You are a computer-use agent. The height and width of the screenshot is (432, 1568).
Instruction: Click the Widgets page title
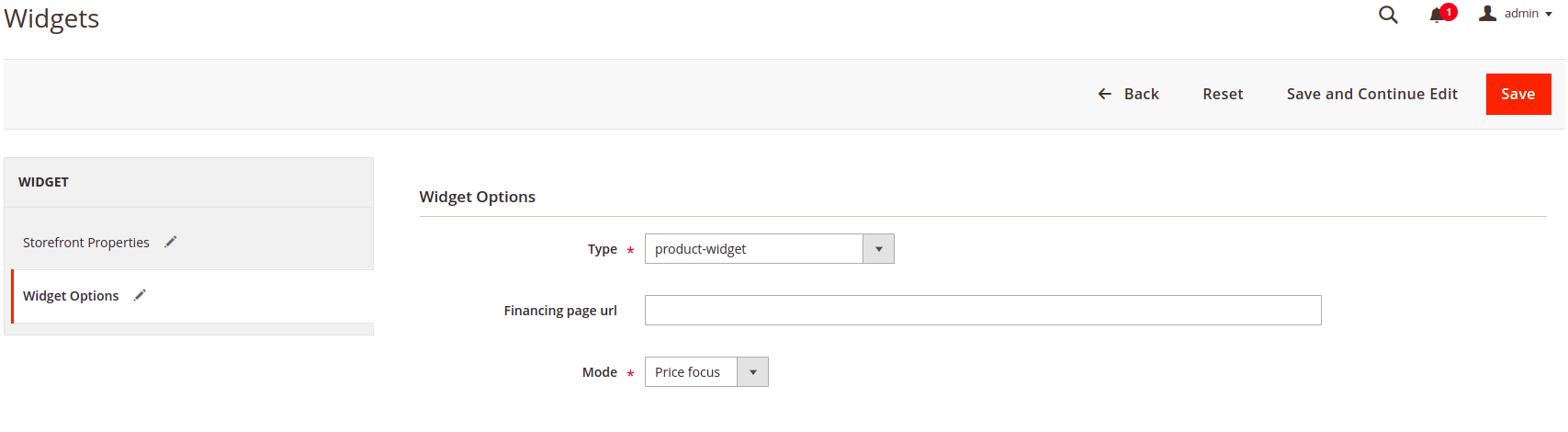click(52, 18)
